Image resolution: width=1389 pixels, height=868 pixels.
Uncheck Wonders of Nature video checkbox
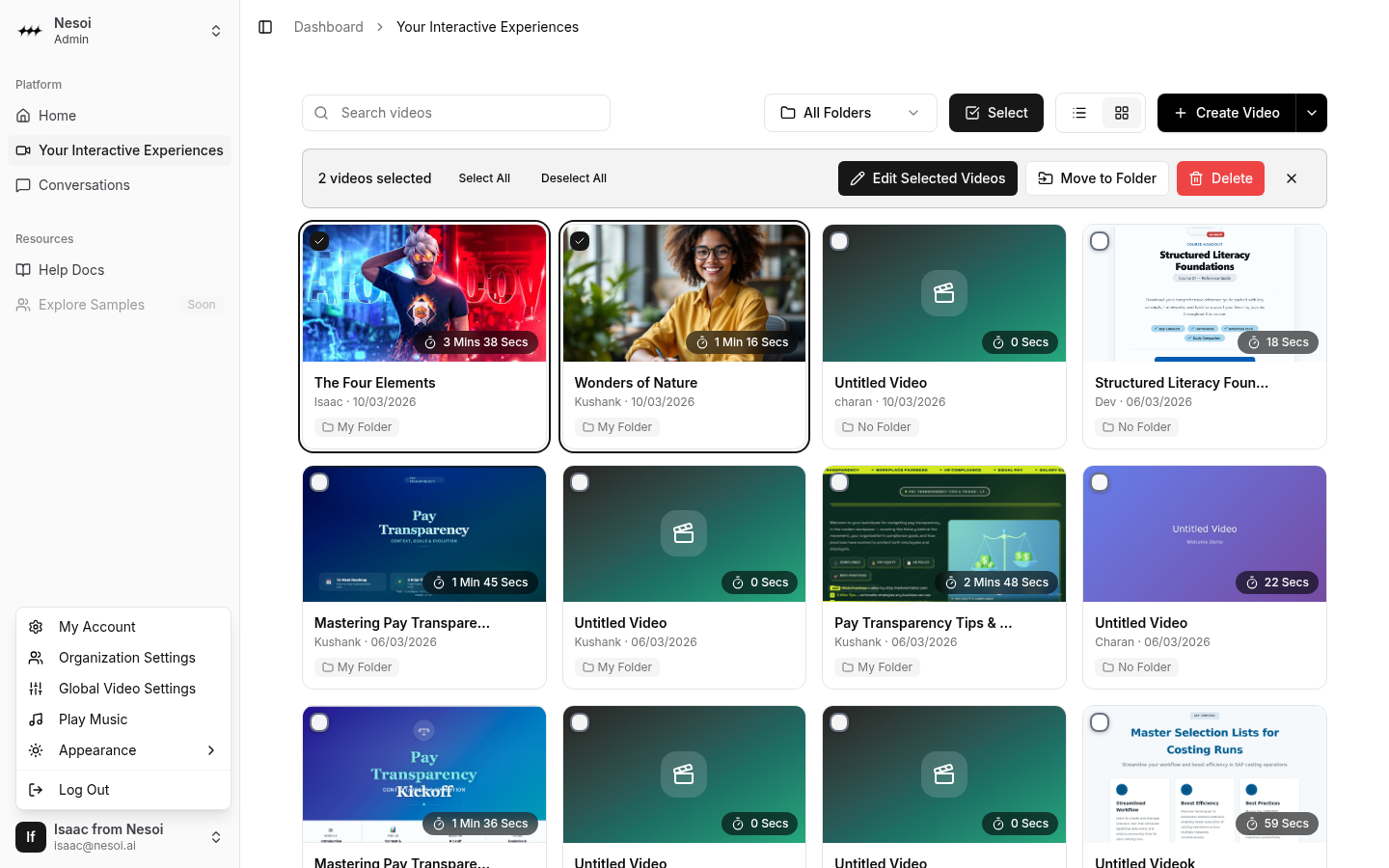pos(580,241)
